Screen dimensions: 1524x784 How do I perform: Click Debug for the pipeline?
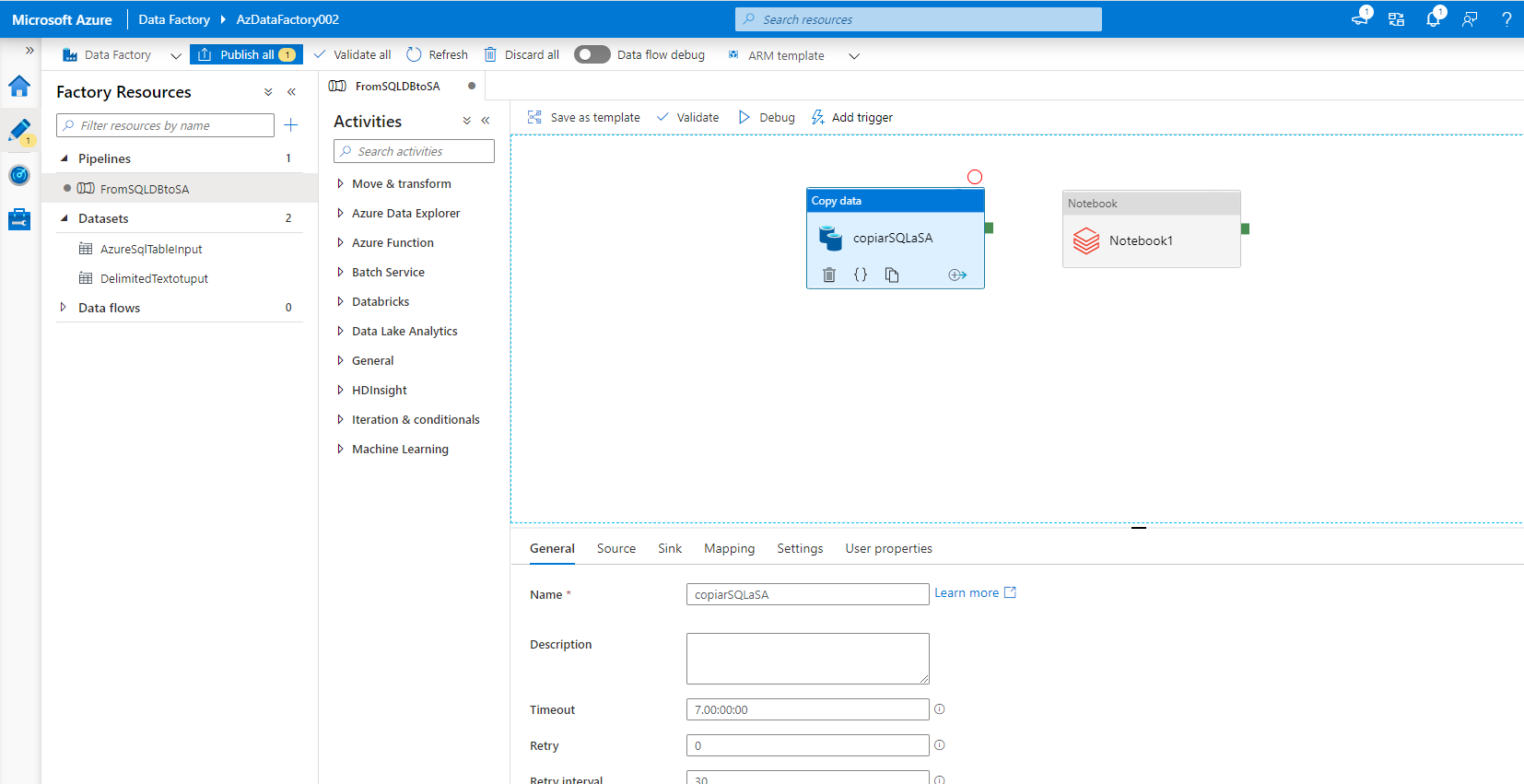click(x=767, y=118)
